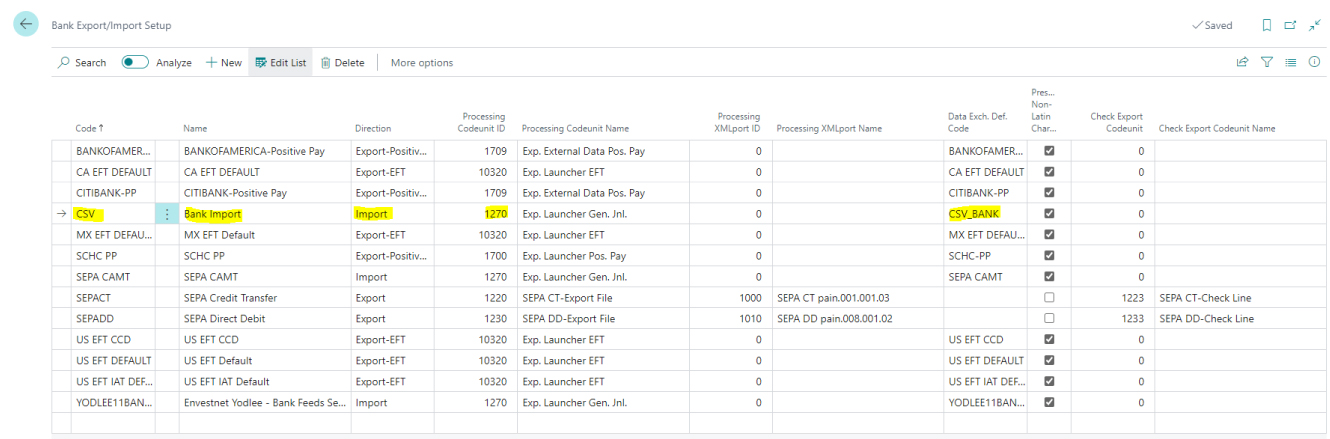Image resolution: width=1330 pixels, height=439 pixels.
Task: Uncheck the CSV row non-Latin checkbox
Action: tap(1048, 214)
